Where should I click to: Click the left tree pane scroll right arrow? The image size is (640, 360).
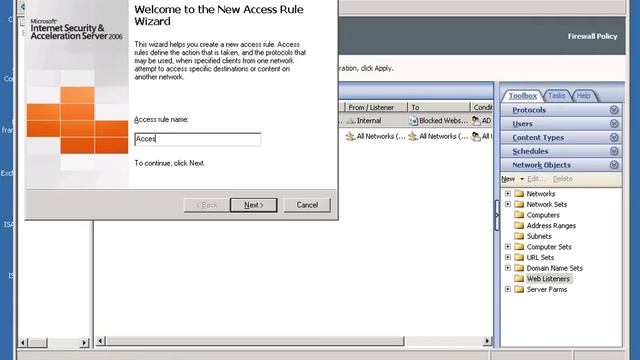click(x=84, y=342)
